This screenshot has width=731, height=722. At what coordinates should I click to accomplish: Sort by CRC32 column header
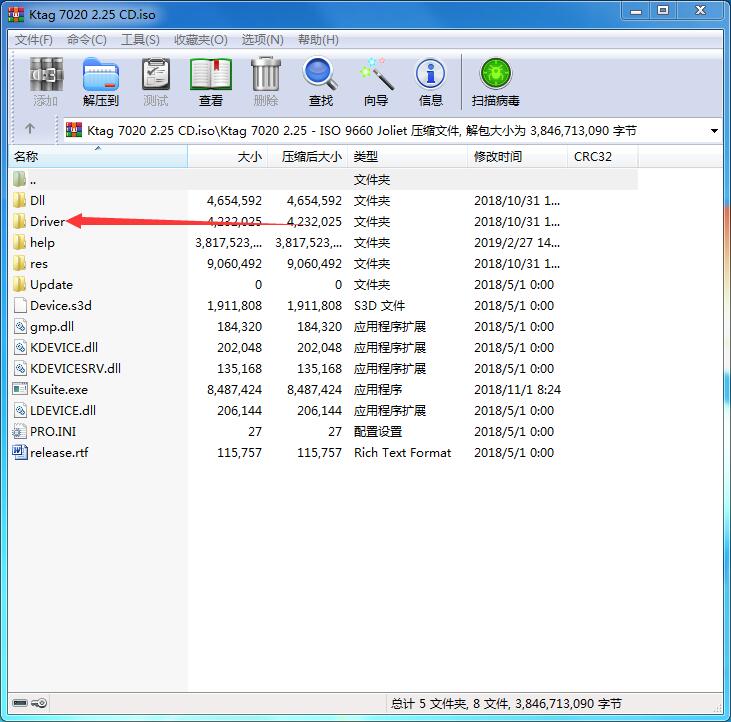[603, 156]
